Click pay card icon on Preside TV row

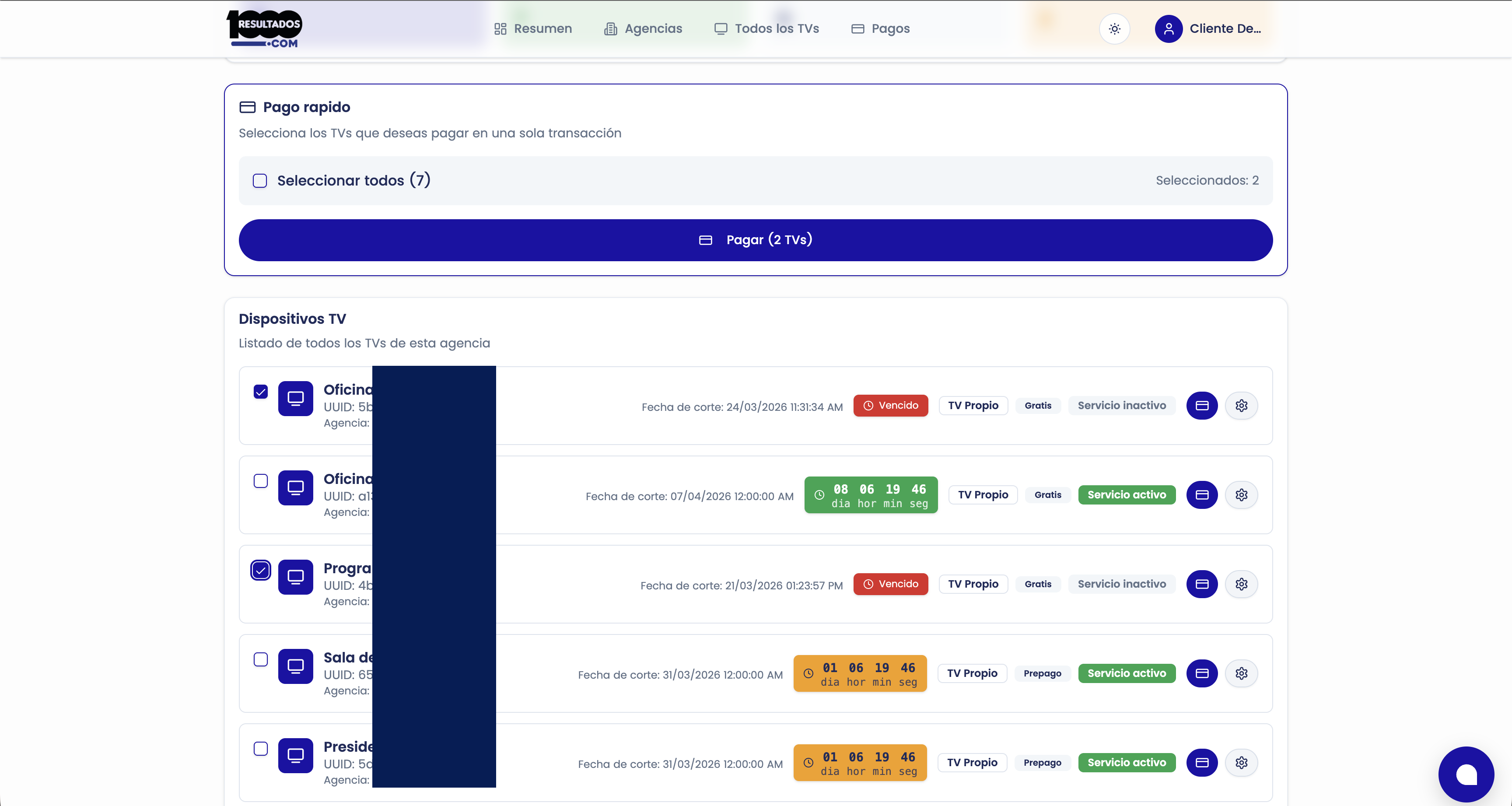1201,763
